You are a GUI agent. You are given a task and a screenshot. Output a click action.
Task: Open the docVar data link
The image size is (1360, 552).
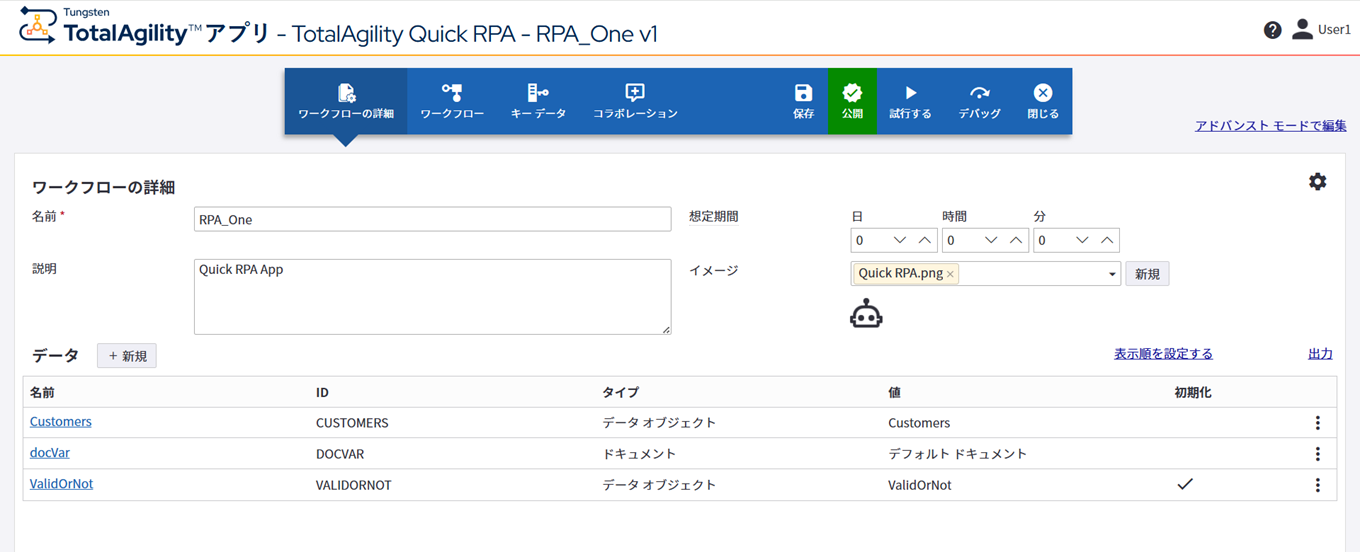(x=50, y=453)
